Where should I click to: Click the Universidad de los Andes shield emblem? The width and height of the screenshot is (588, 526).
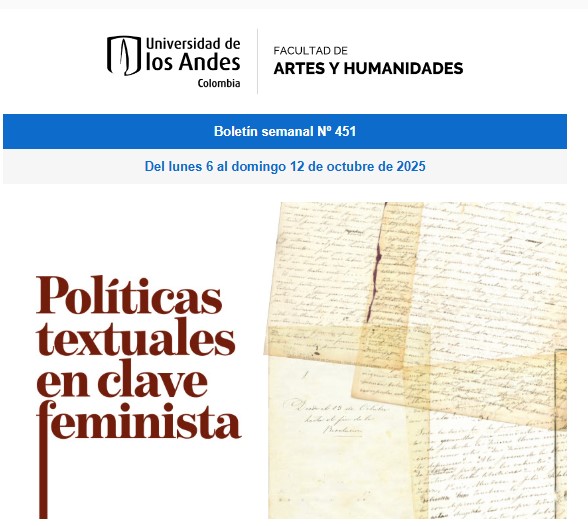(124, 55)
